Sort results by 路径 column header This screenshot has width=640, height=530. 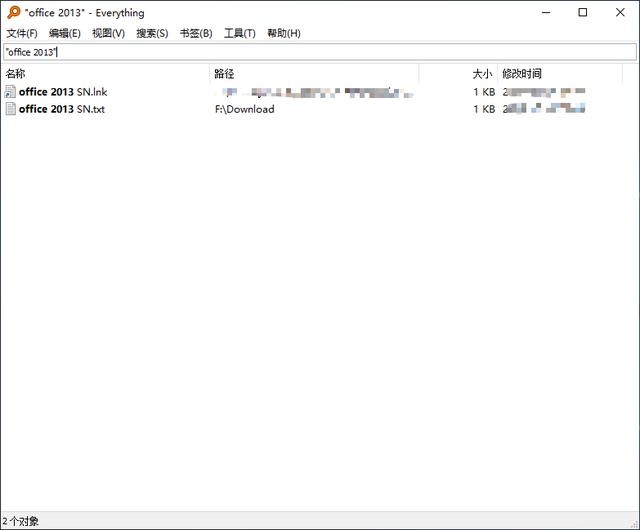coord(314,73)
